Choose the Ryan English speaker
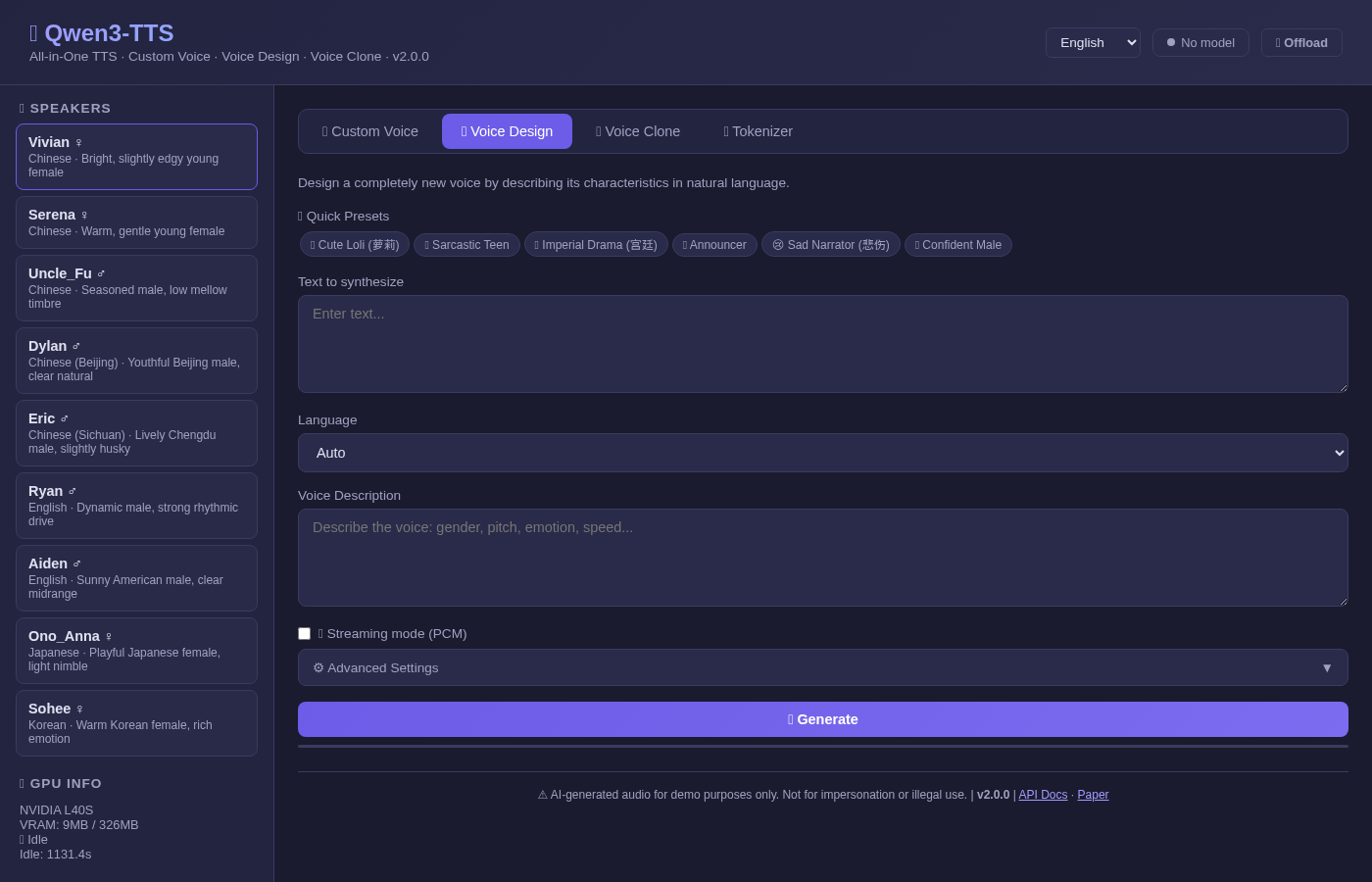 [x=136, y=506]
